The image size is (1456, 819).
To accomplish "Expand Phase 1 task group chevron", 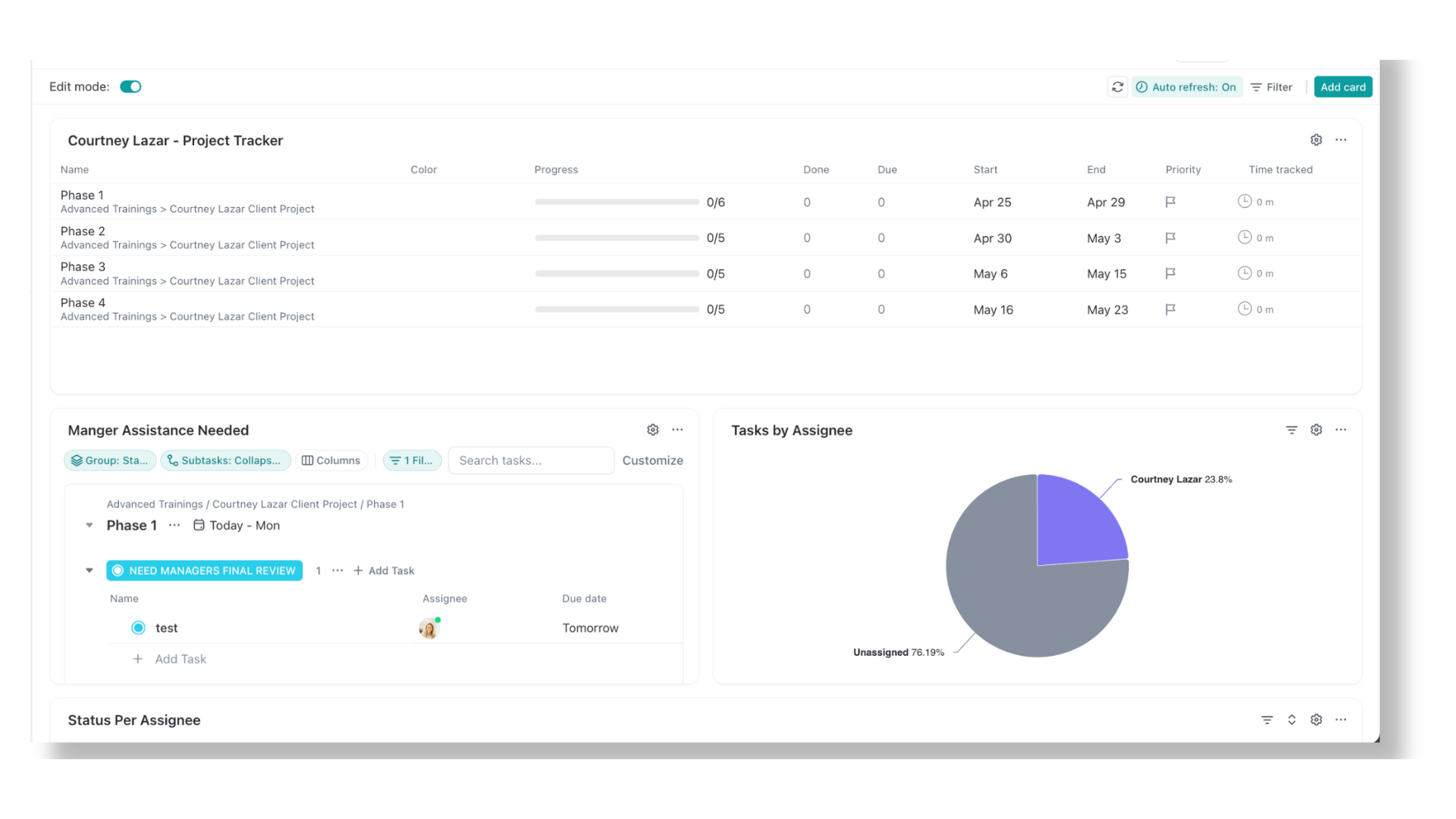I will pyautogui.click(x=90, y=525).
